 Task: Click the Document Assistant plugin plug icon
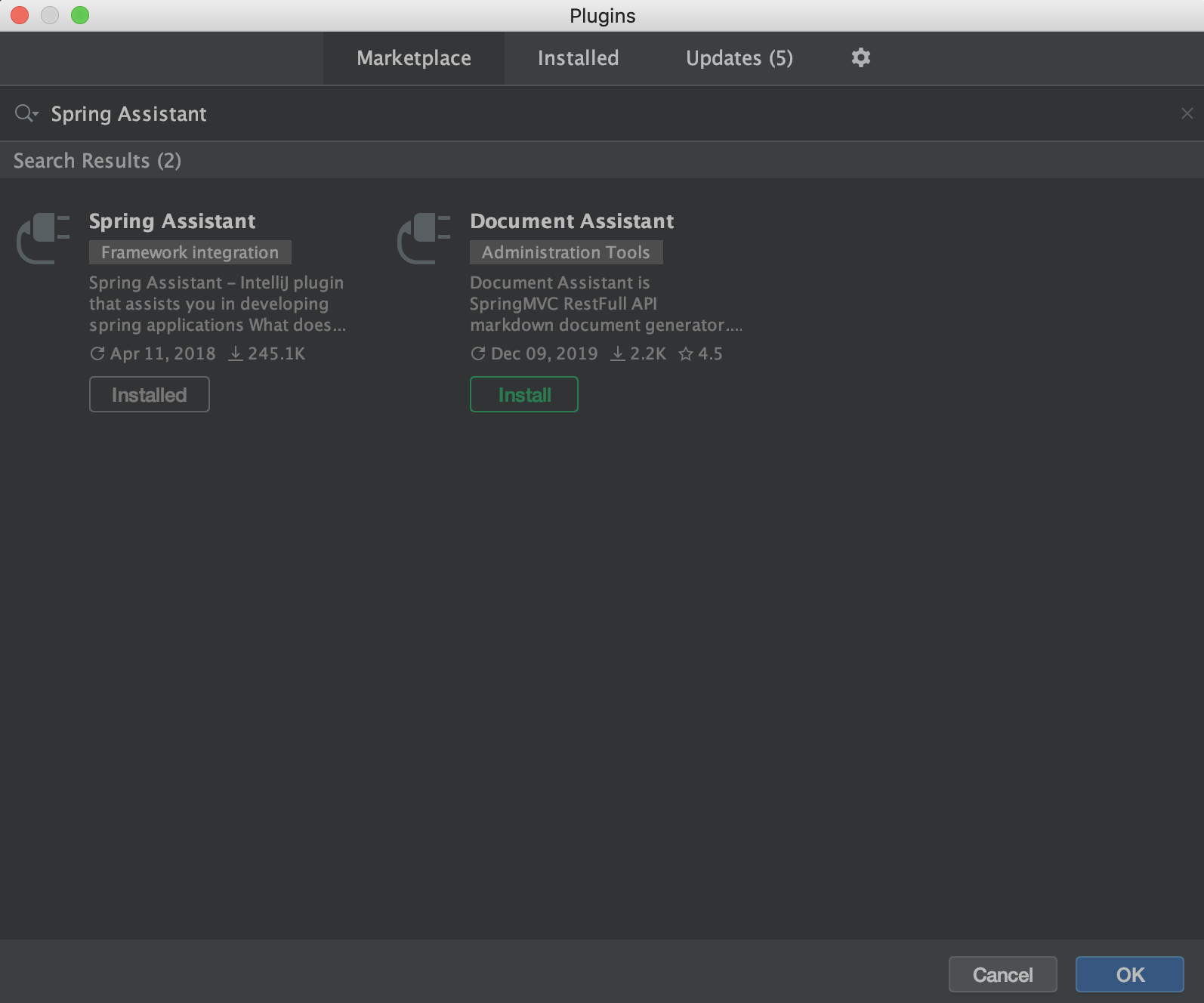coord(424,238)
